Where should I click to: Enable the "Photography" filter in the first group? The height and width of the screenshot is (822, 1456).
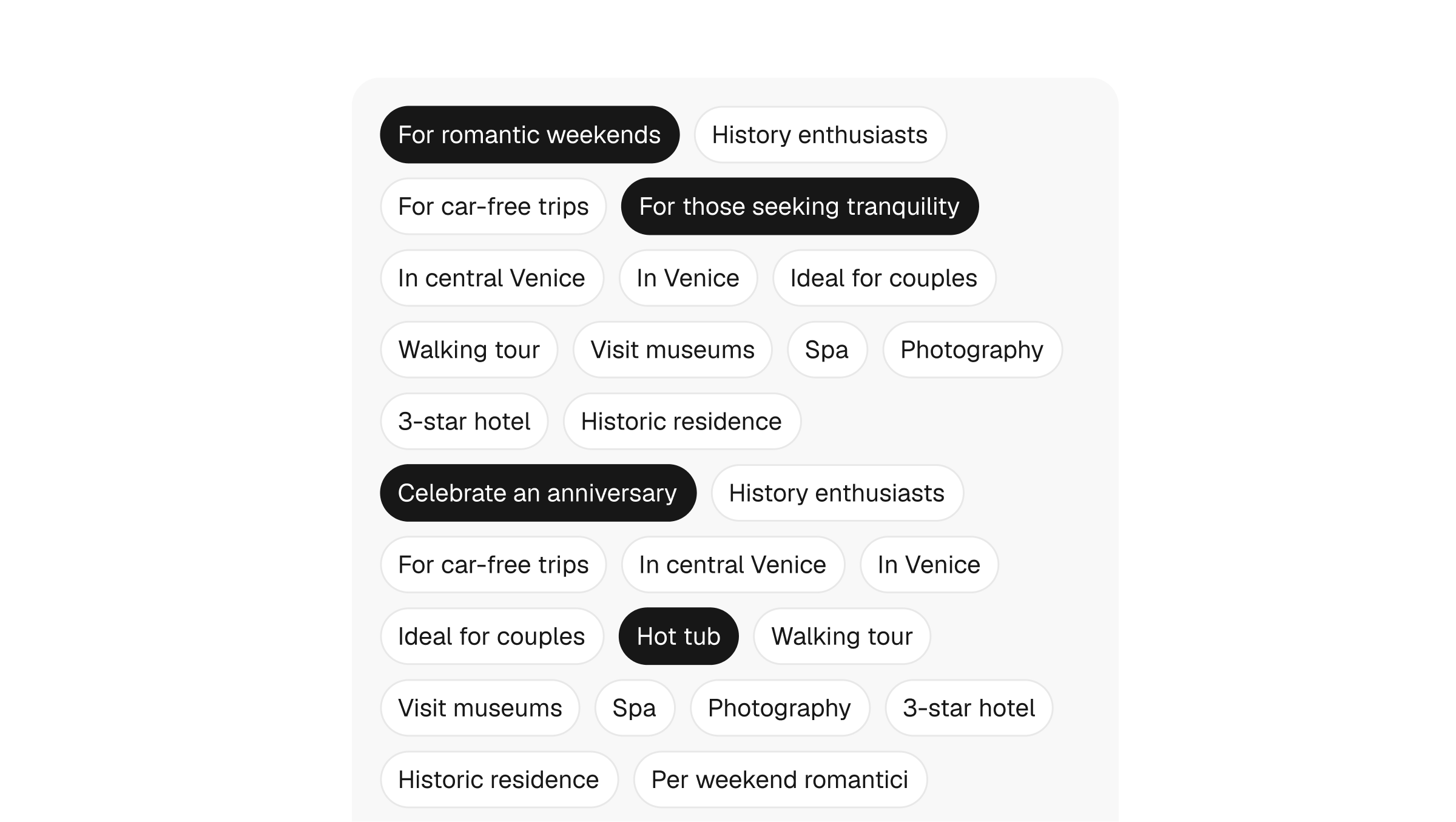coord(972,349)
